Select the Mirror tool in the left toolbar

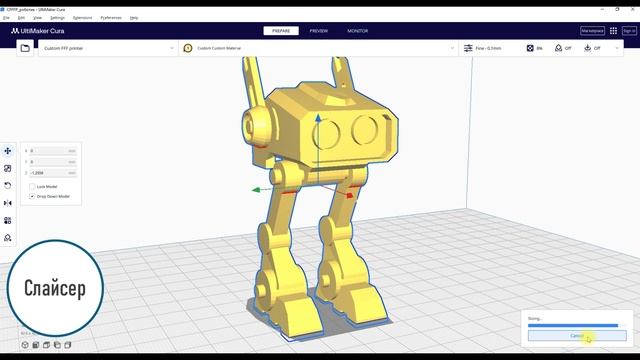(x=8, y=203)
